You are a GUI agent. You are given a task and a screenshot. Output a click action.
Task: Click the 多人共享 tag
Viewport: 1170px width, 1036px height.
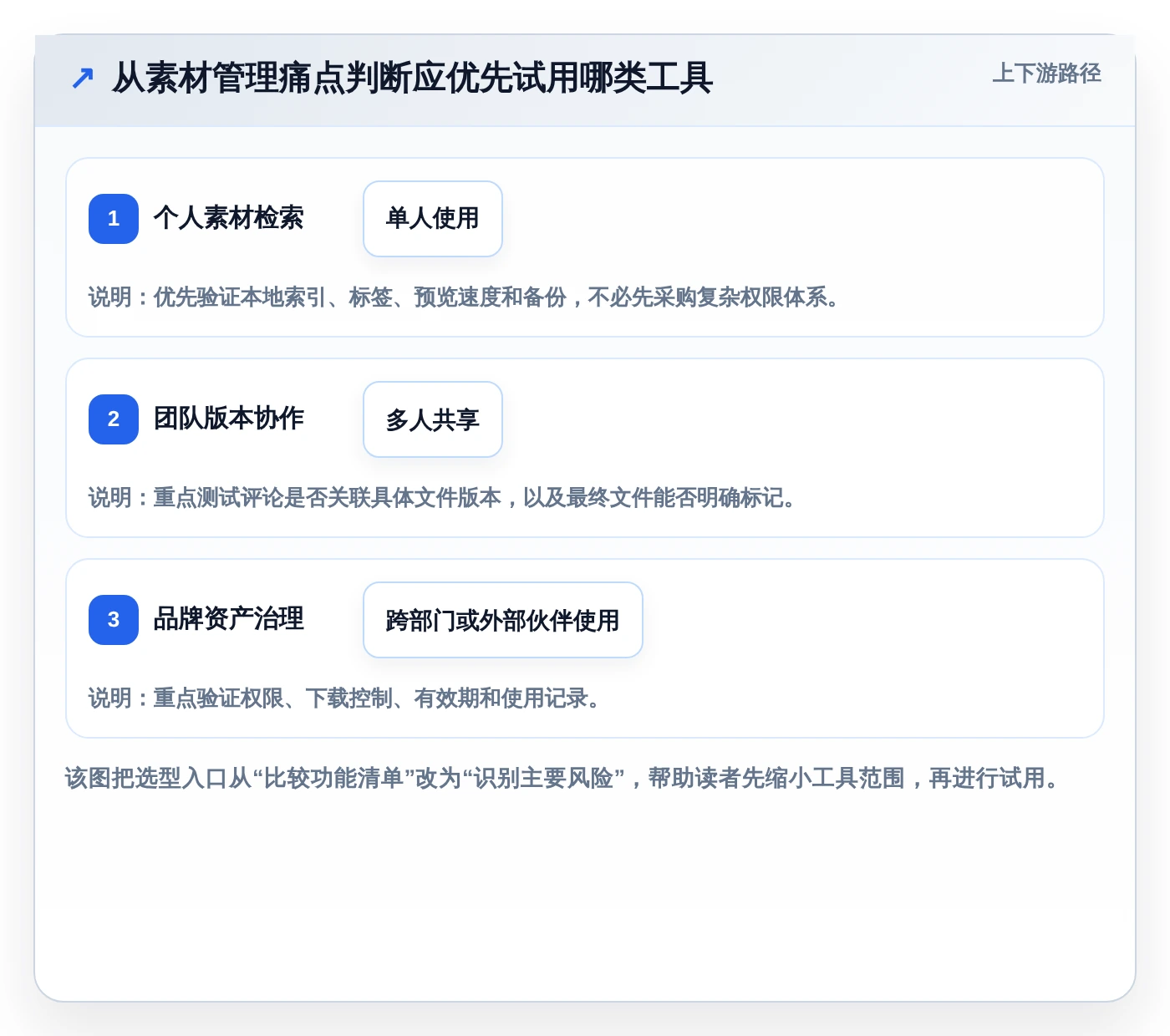[433, 419]
